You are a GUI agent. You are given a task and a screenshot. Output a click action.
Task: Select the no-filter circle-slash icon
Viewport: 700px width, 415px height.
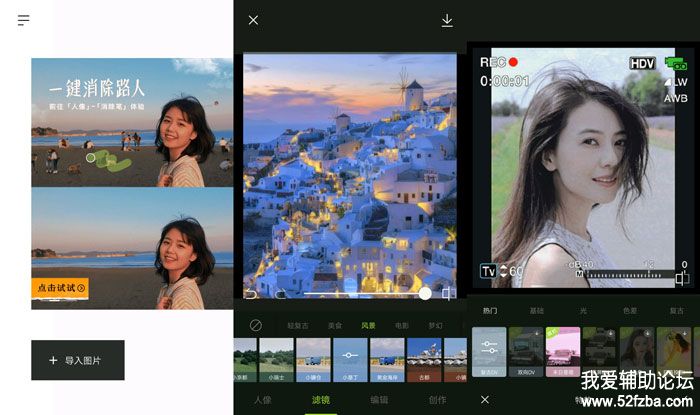(256, 325)
